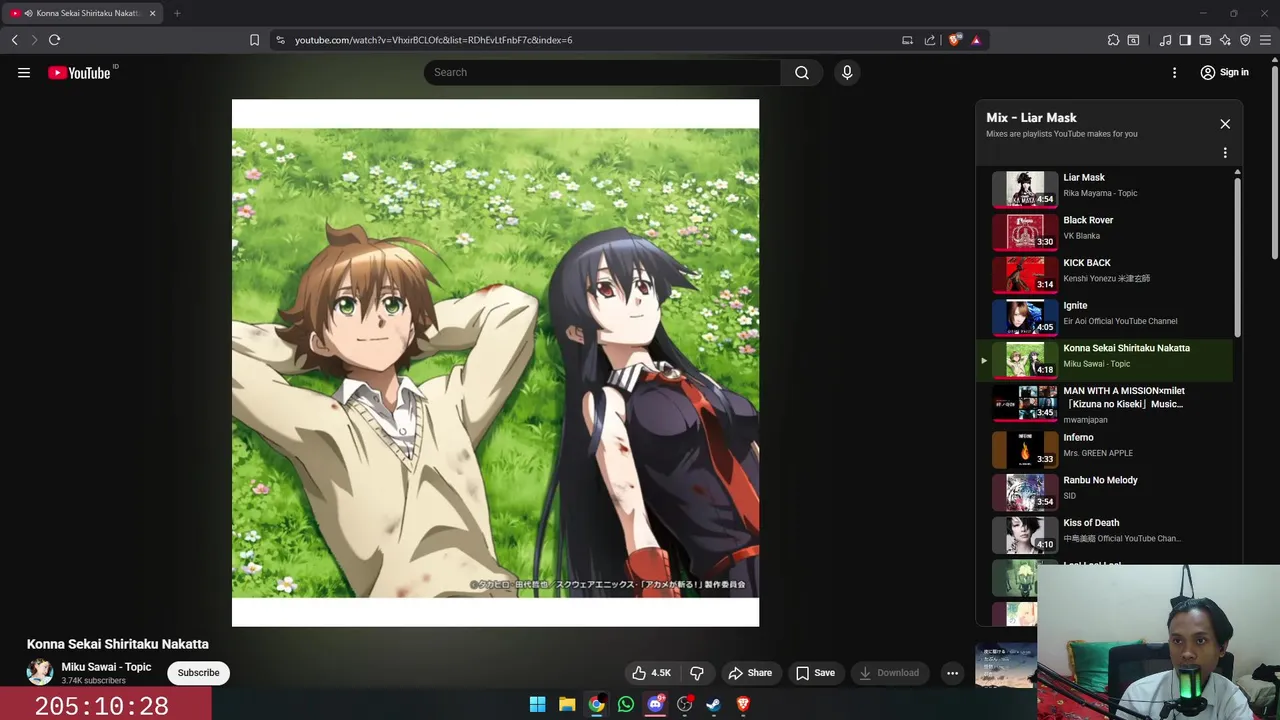Image resolution: width=1280 pixels, height=720 pixels.
Task: Open the browser extensions puzzle icon
Action: pos(1113,40)
